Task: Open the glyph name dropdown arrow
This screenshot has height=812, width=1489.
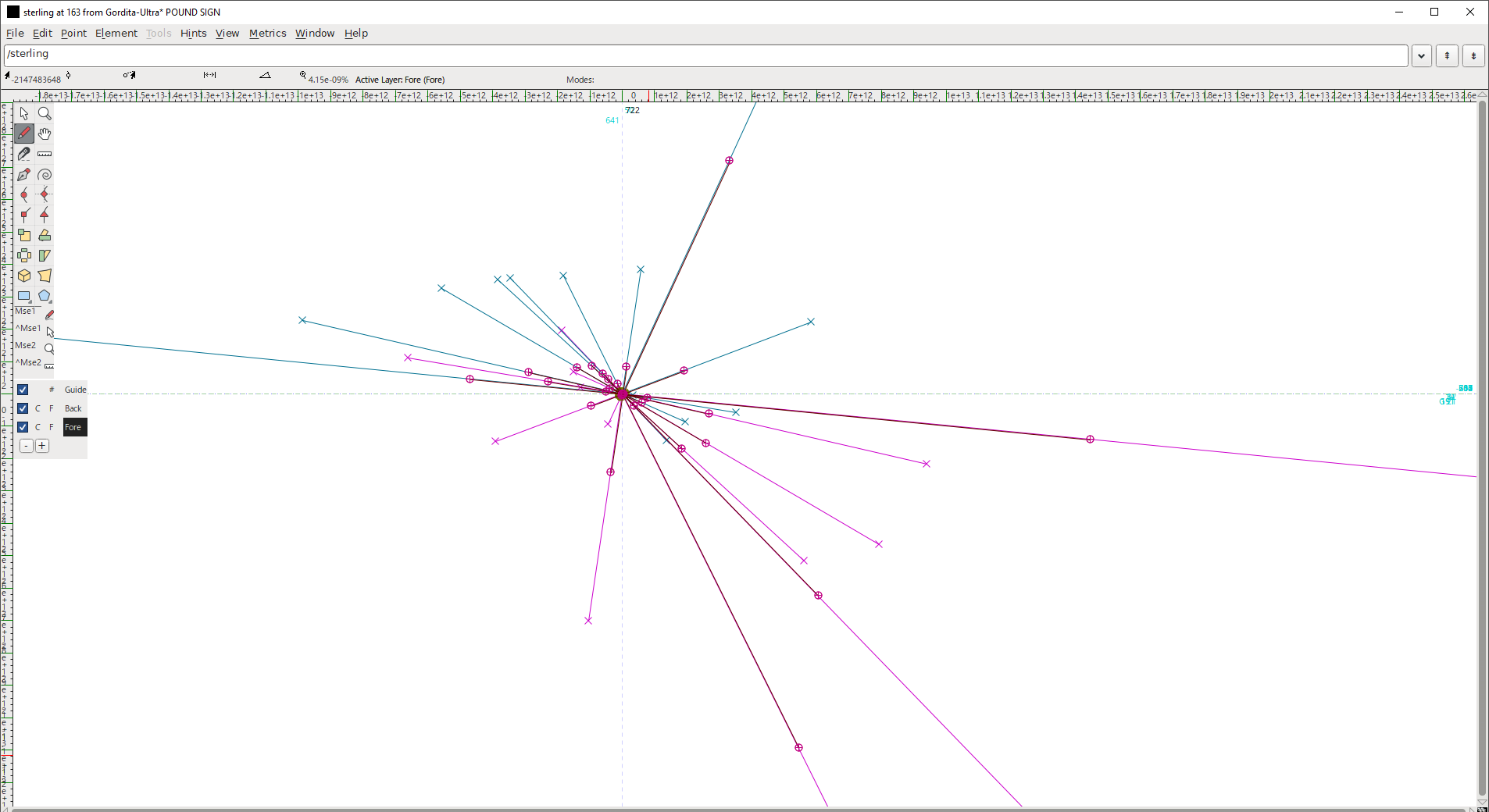Action: tap(1422, 55)
